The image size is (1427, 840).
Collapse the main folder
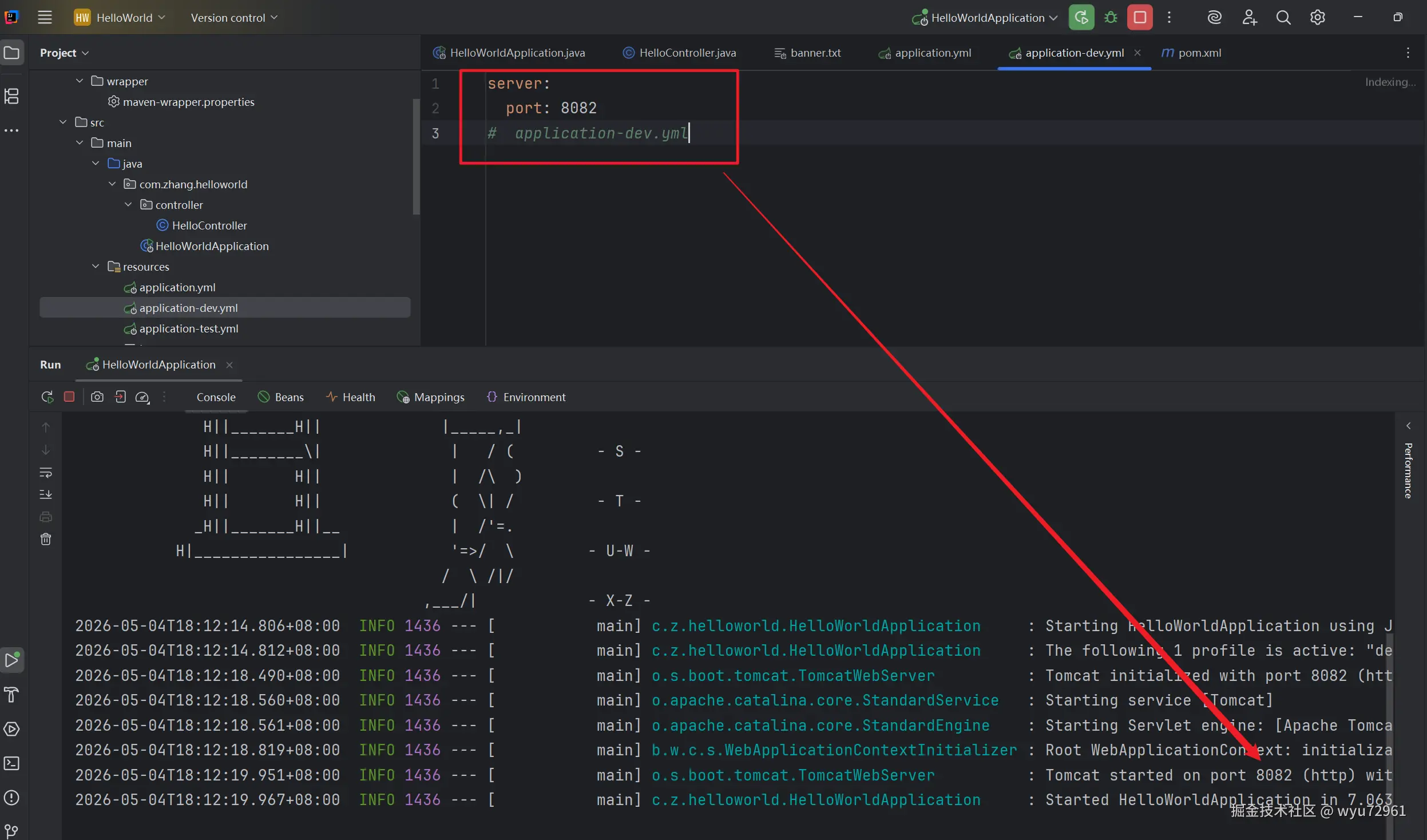coord(80,143)
